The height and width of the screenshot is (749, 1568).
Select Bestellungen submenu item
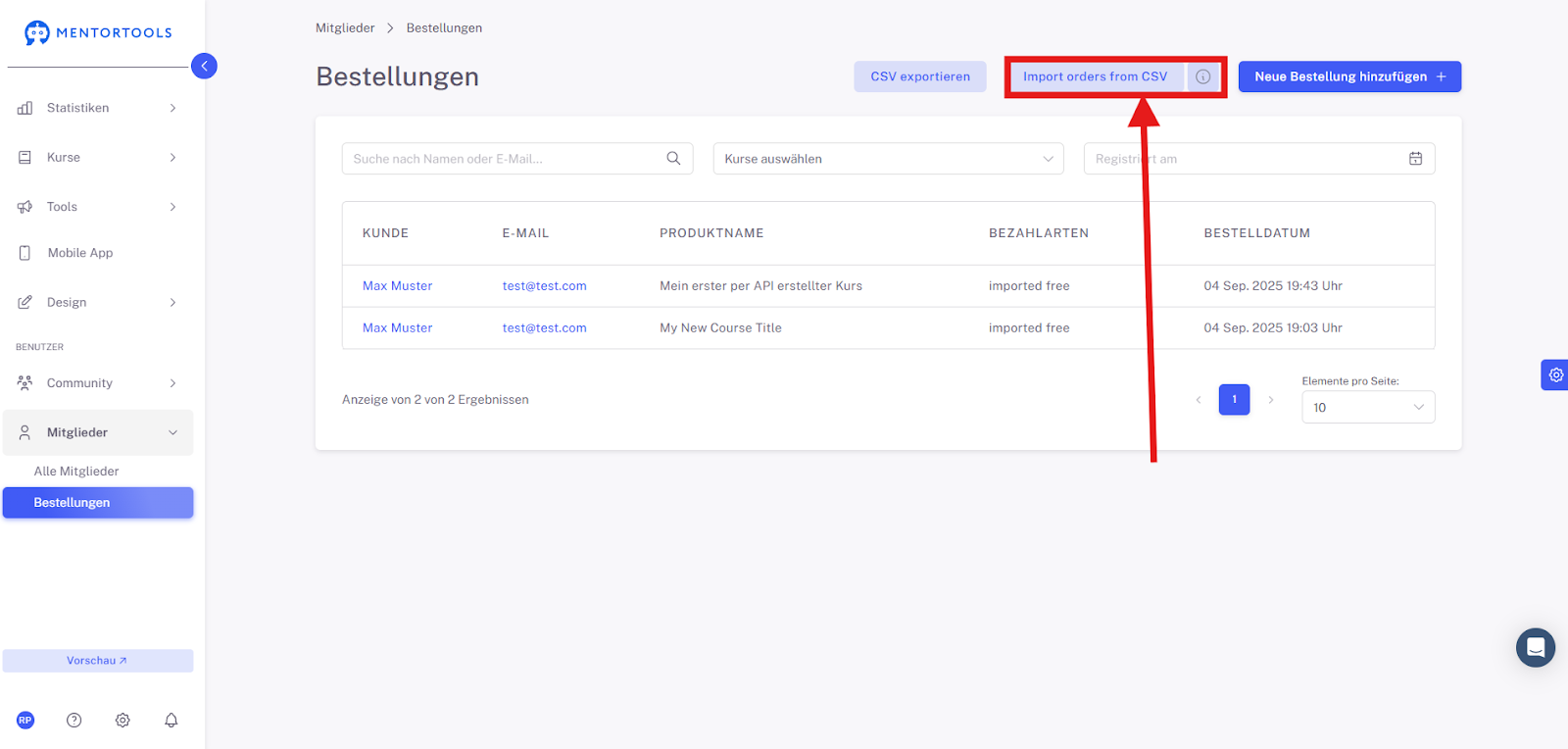(98, 502)
